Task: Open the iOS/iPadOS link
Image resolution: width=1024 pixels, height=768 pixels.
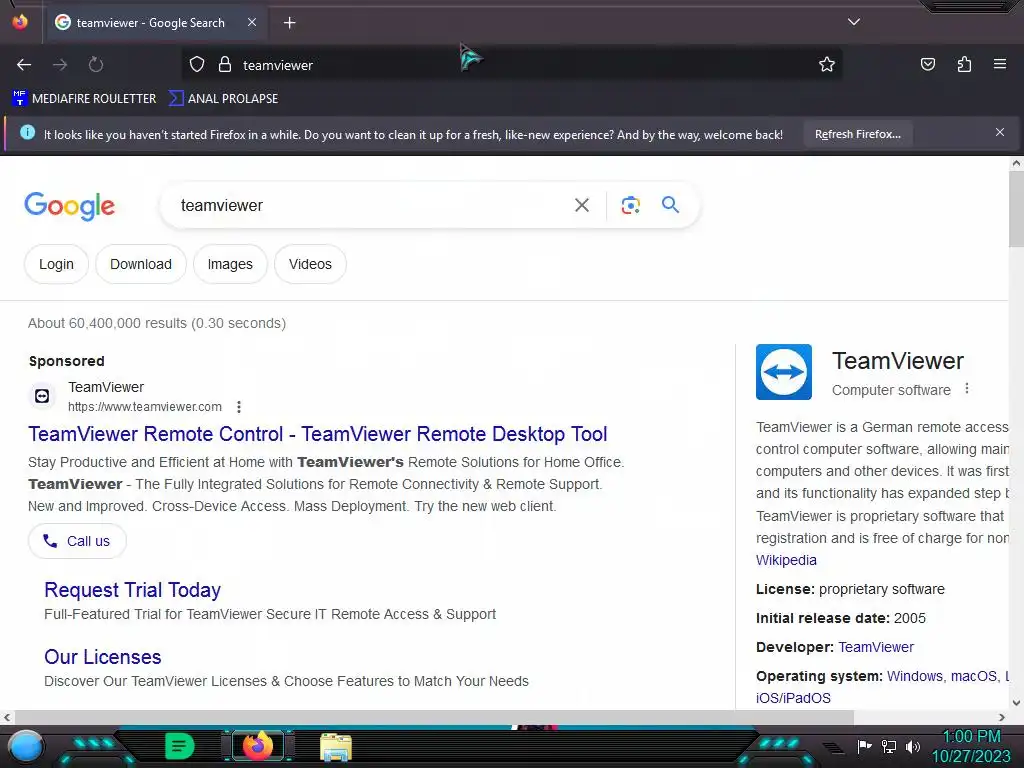Action: point(793,698)
